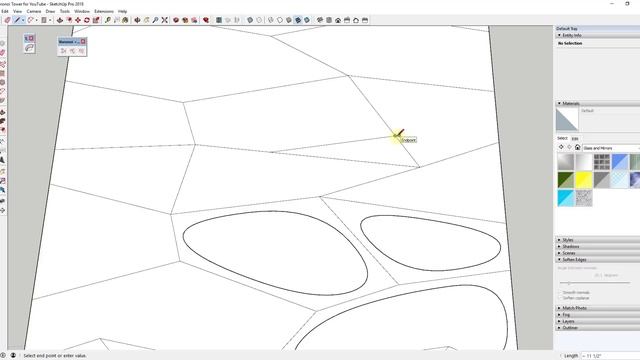Viewport: 640px width, 360px height.
Task: Select the Scale tool
Action: click(96, 20)
